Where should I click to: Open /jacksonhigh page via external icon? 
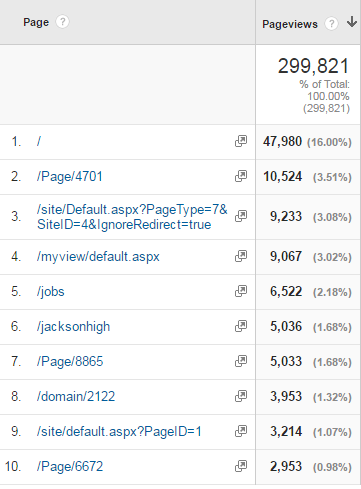pos(241,326)
